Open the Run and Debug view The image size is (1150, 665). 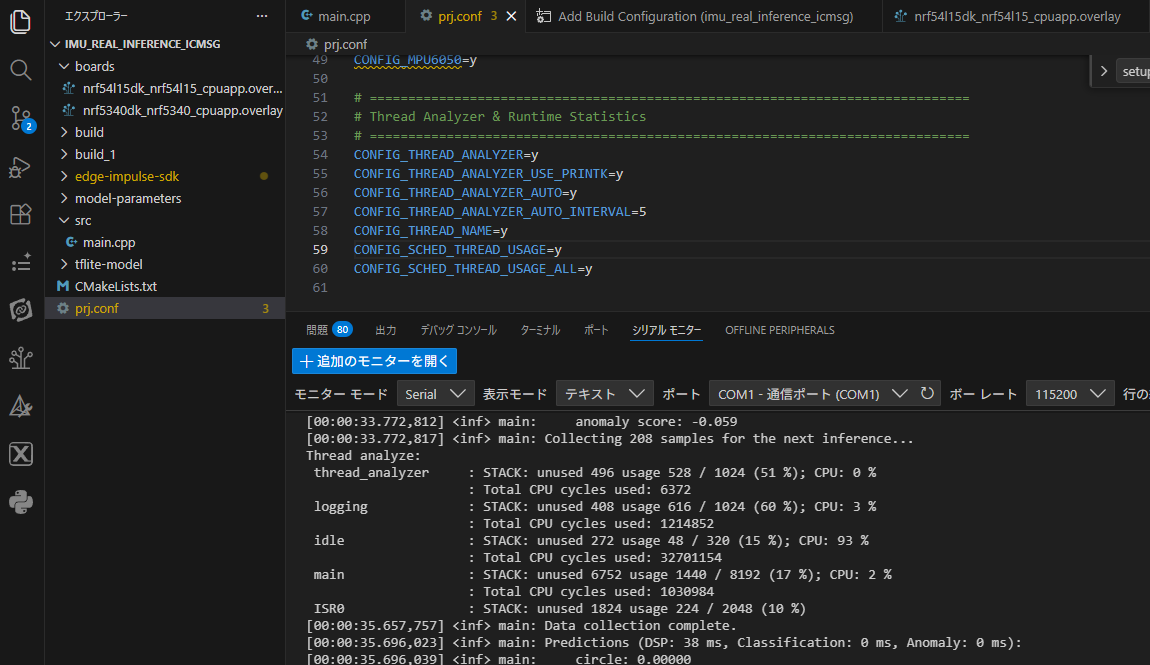click(x=21, y=167)
